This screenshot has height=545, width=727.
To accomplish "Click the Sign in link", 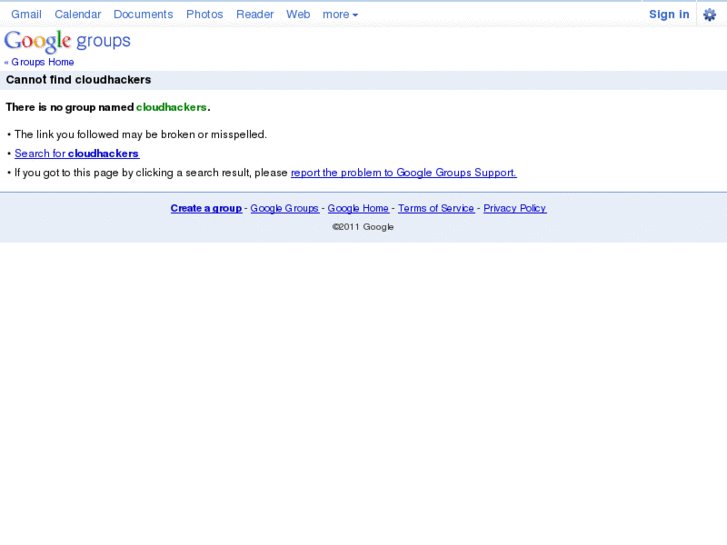I will tap(669, 14).
